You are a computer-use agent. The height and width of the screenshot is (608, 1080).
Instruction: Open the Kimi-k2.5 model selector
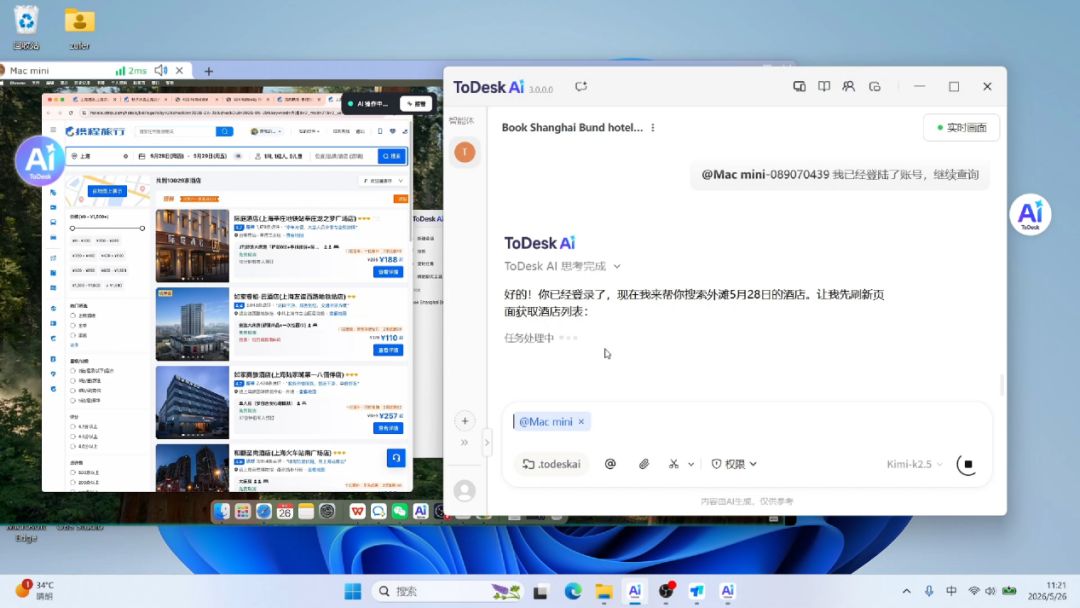pos(914,464)
